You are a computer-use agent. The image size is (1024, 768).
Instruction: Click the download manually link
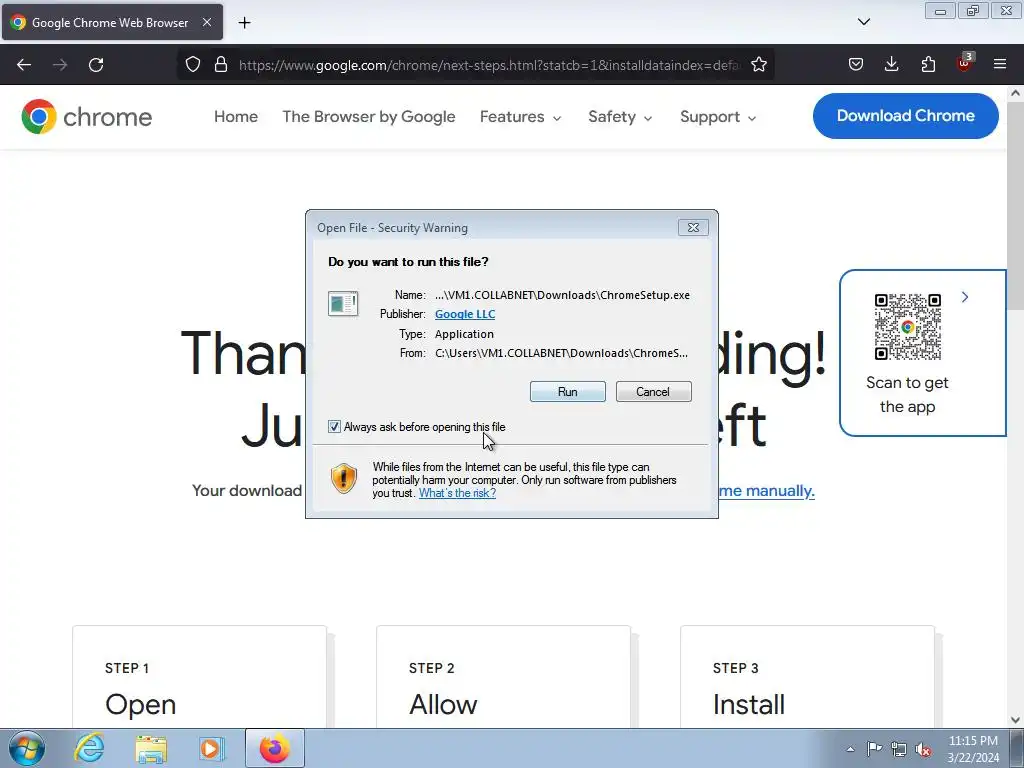click(766, 491)
